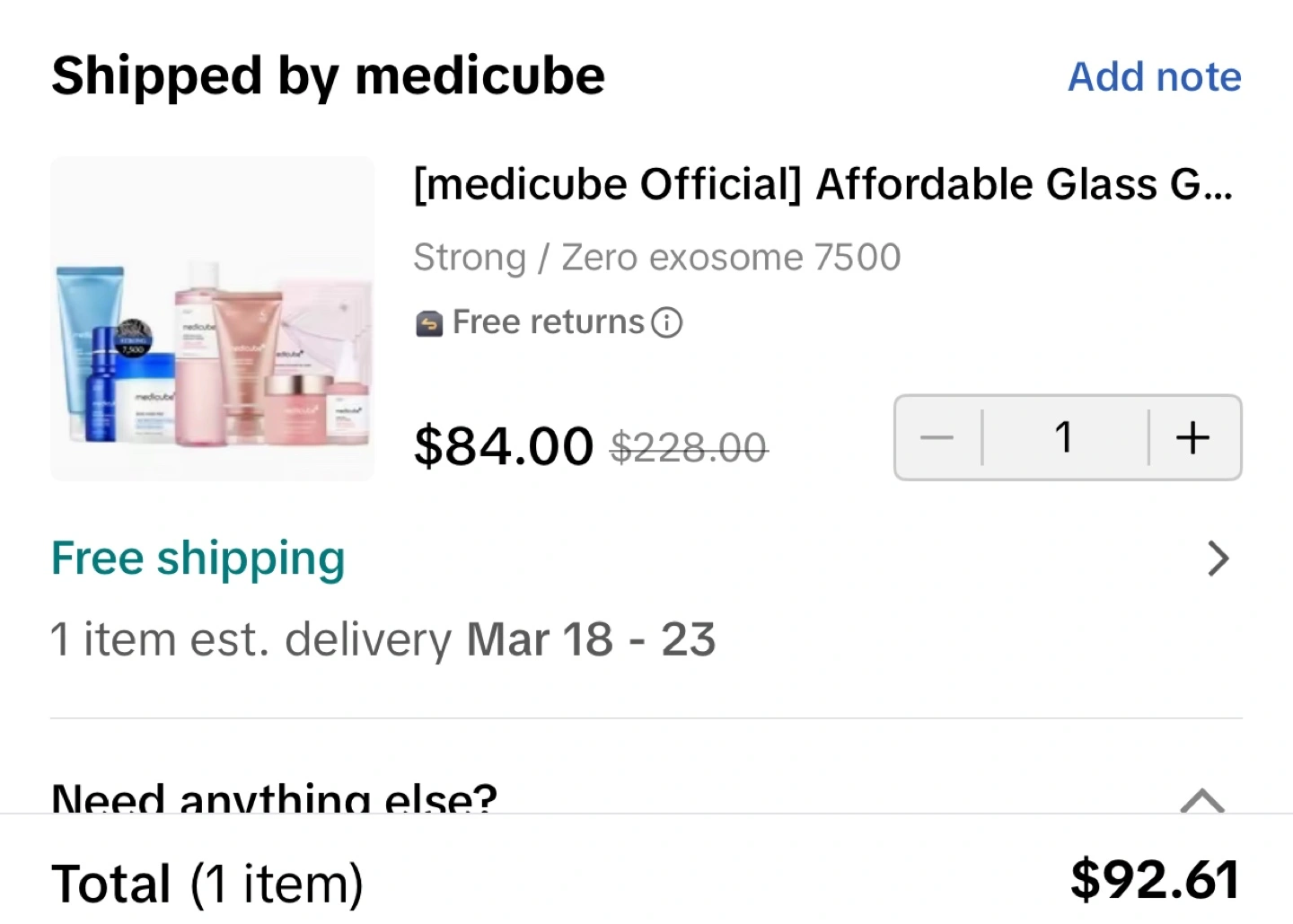Click the Free returns box icon

pos(429,322)
